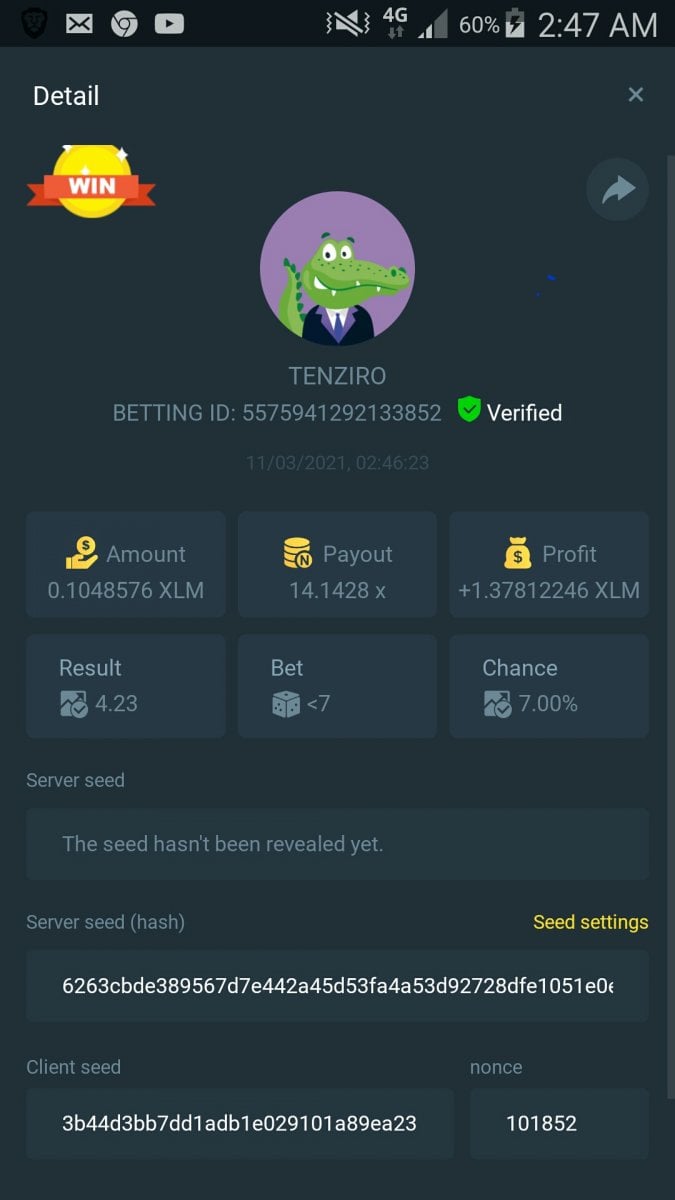Tap the Result chart icon
The height and width of the screenshot is (1200, 675).
pyautogui.click(x=74, y=704)
